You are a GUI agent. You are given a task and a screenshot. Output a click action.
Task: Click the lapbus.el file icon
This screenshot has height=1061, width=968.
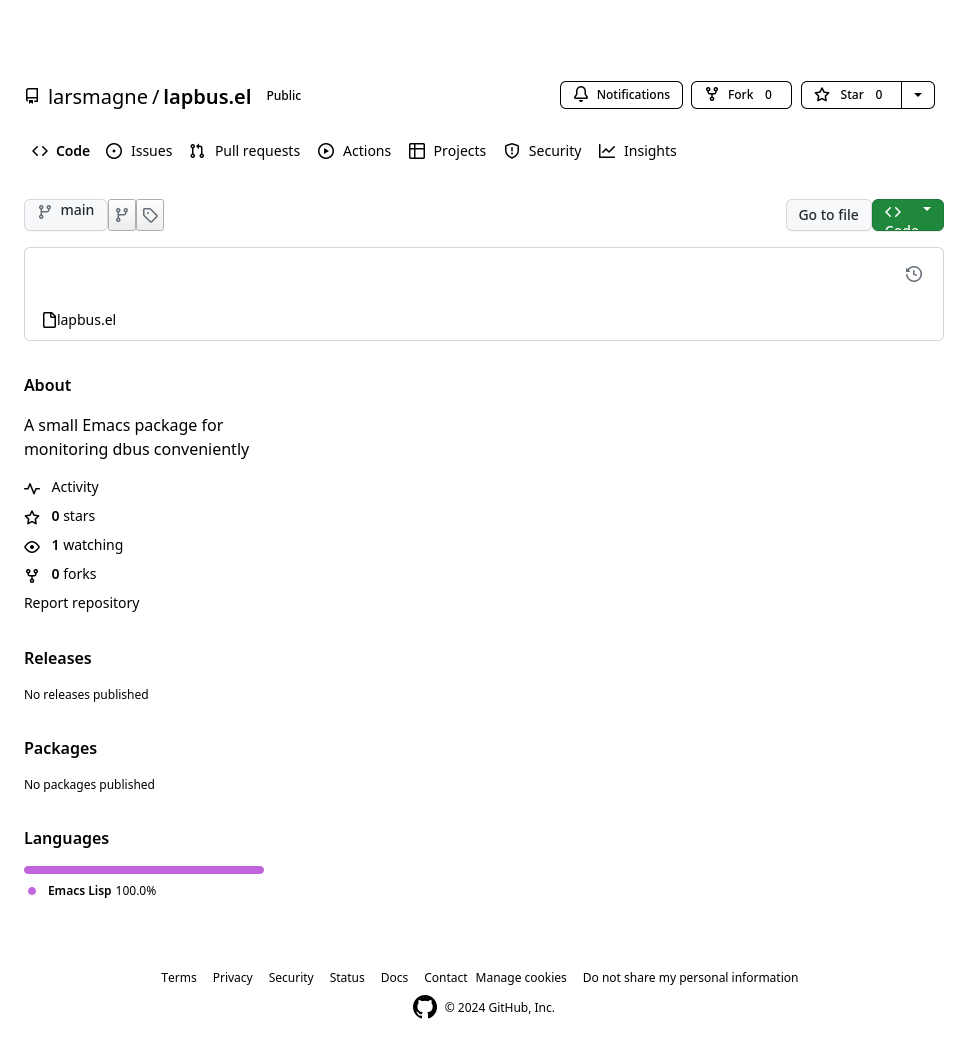(49, 320)
